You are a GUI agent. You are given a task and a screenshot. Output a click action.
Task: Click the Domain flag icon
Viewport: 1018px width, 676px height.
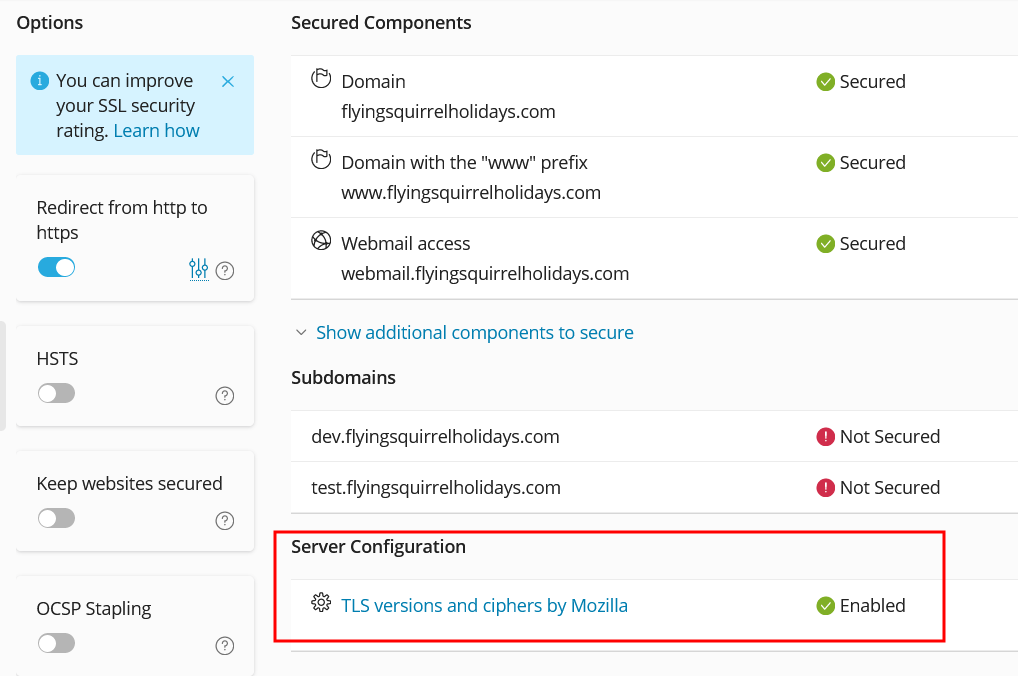(321, 79)
